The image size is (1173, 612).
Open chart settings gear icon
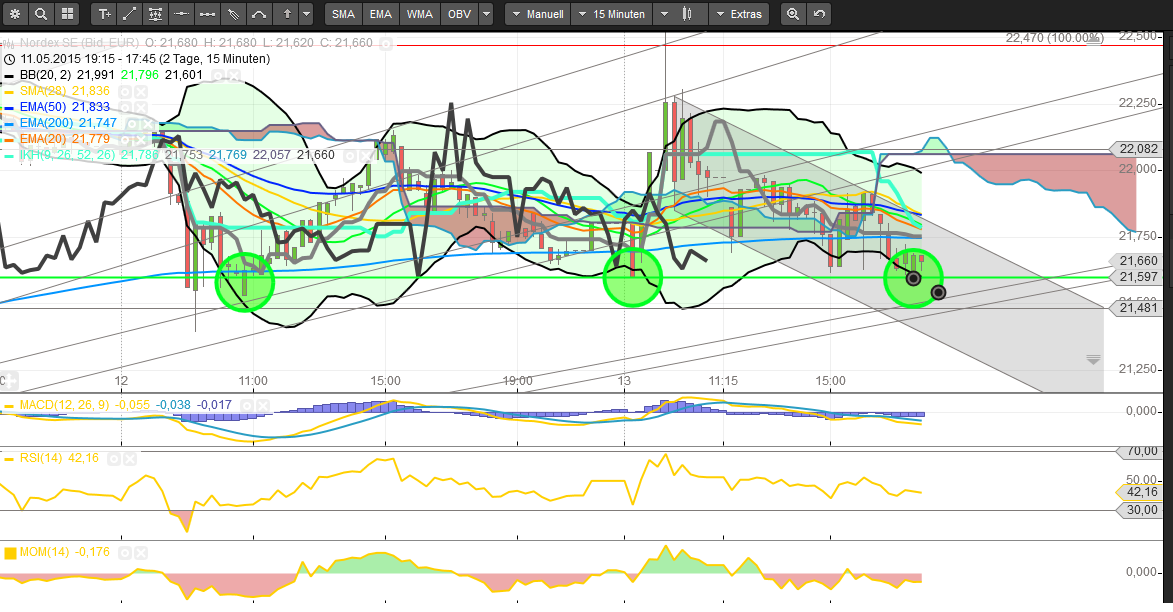(15, 13)
